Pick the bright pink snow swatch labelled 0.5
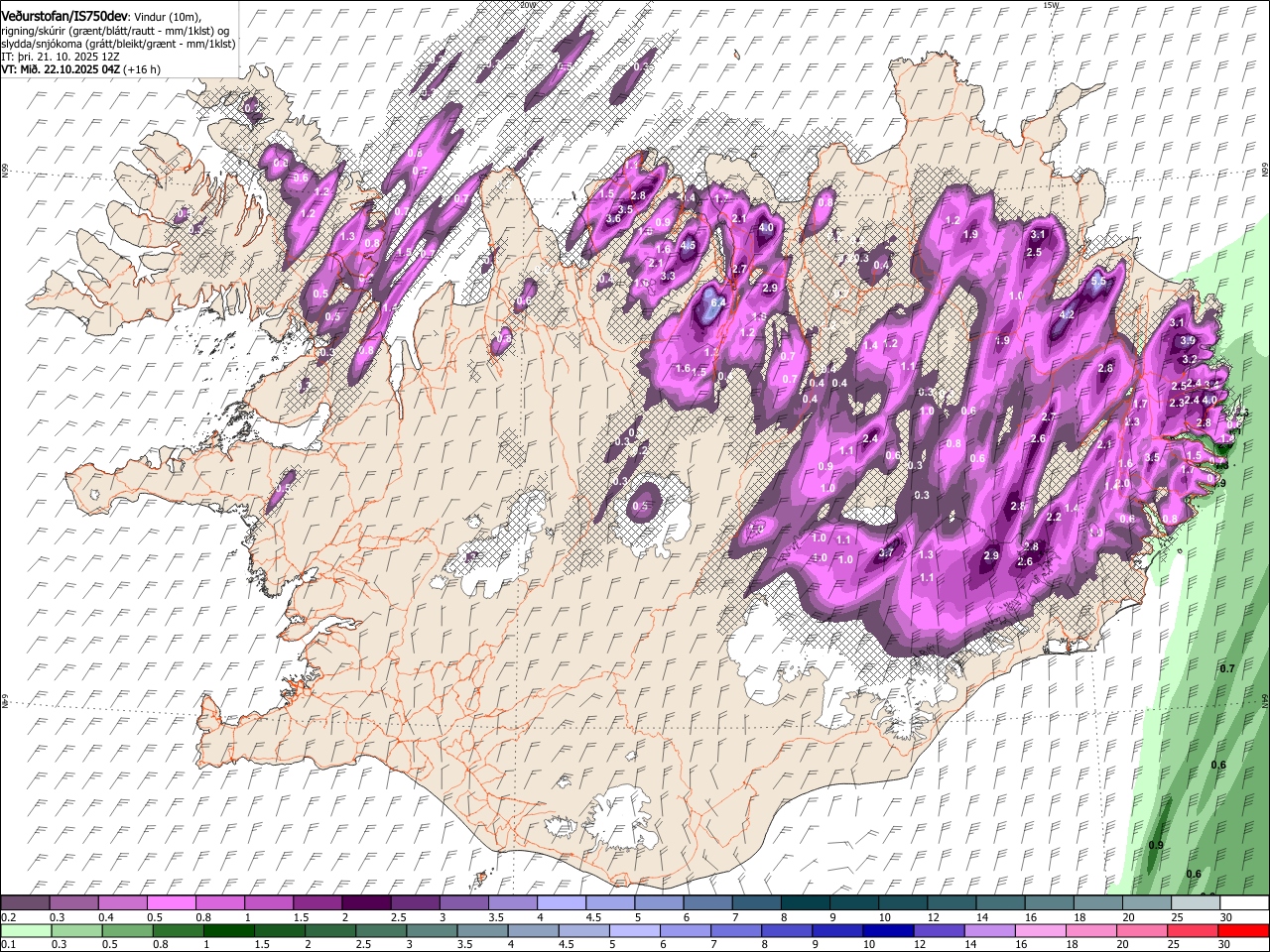Screen dimensions: 1270x952 tap(170, 903)
